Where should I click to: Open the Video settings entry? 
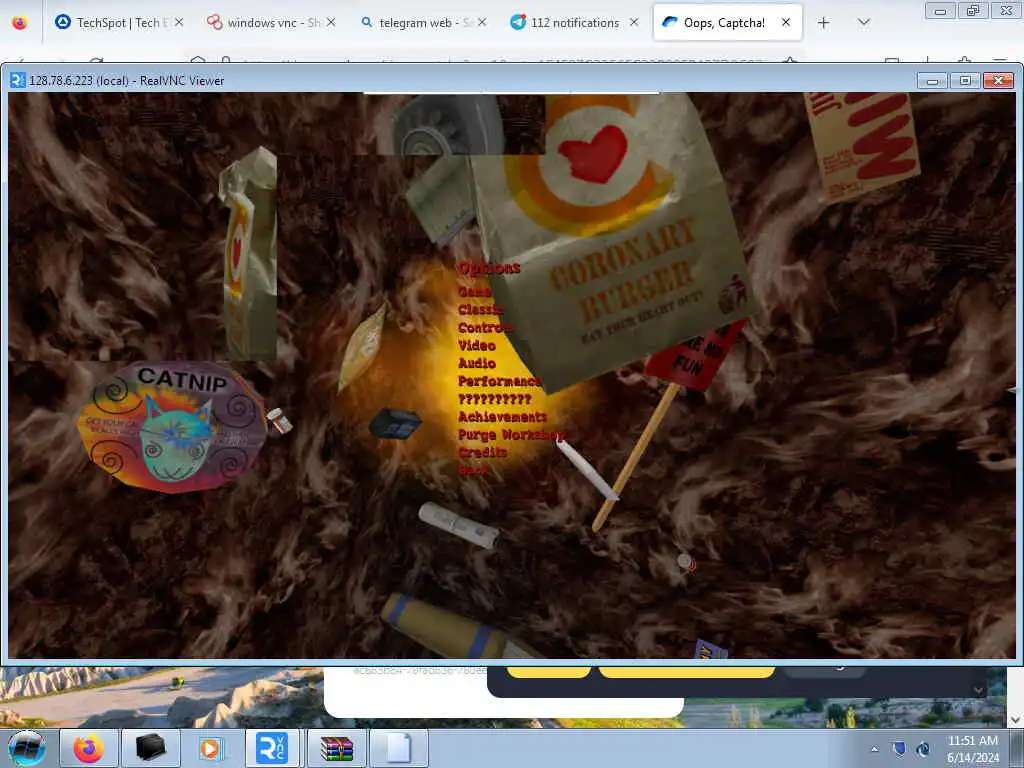477,345
